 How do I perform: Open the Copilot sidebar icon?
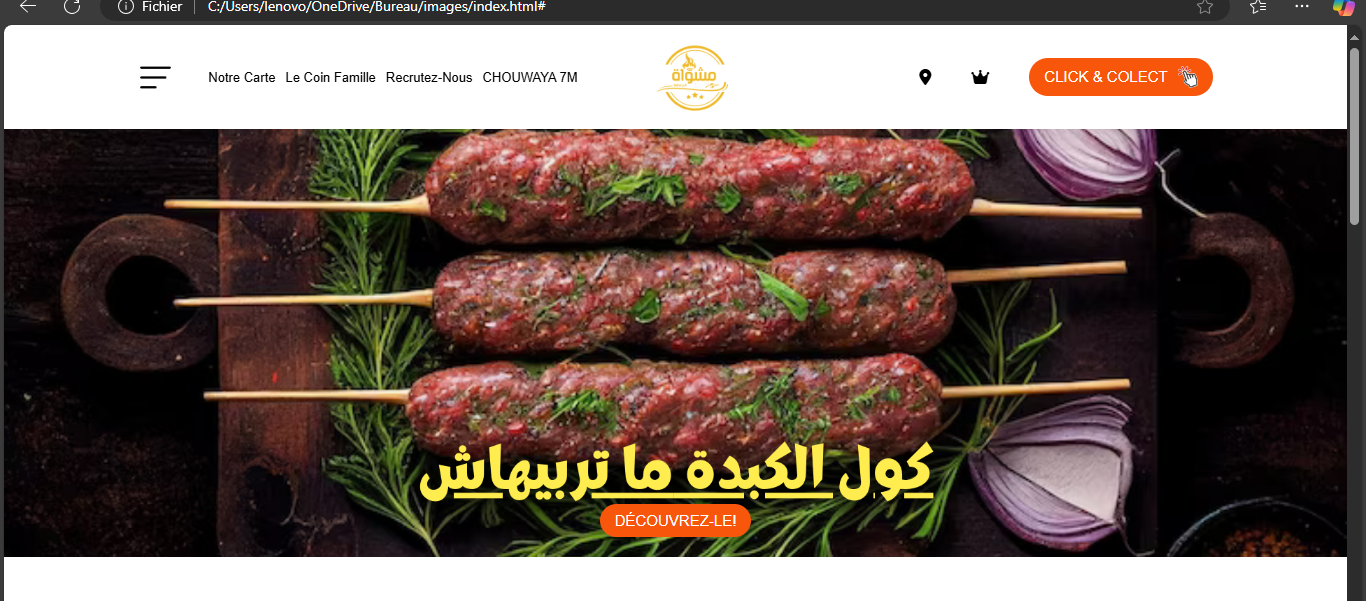pos(1344,6)
